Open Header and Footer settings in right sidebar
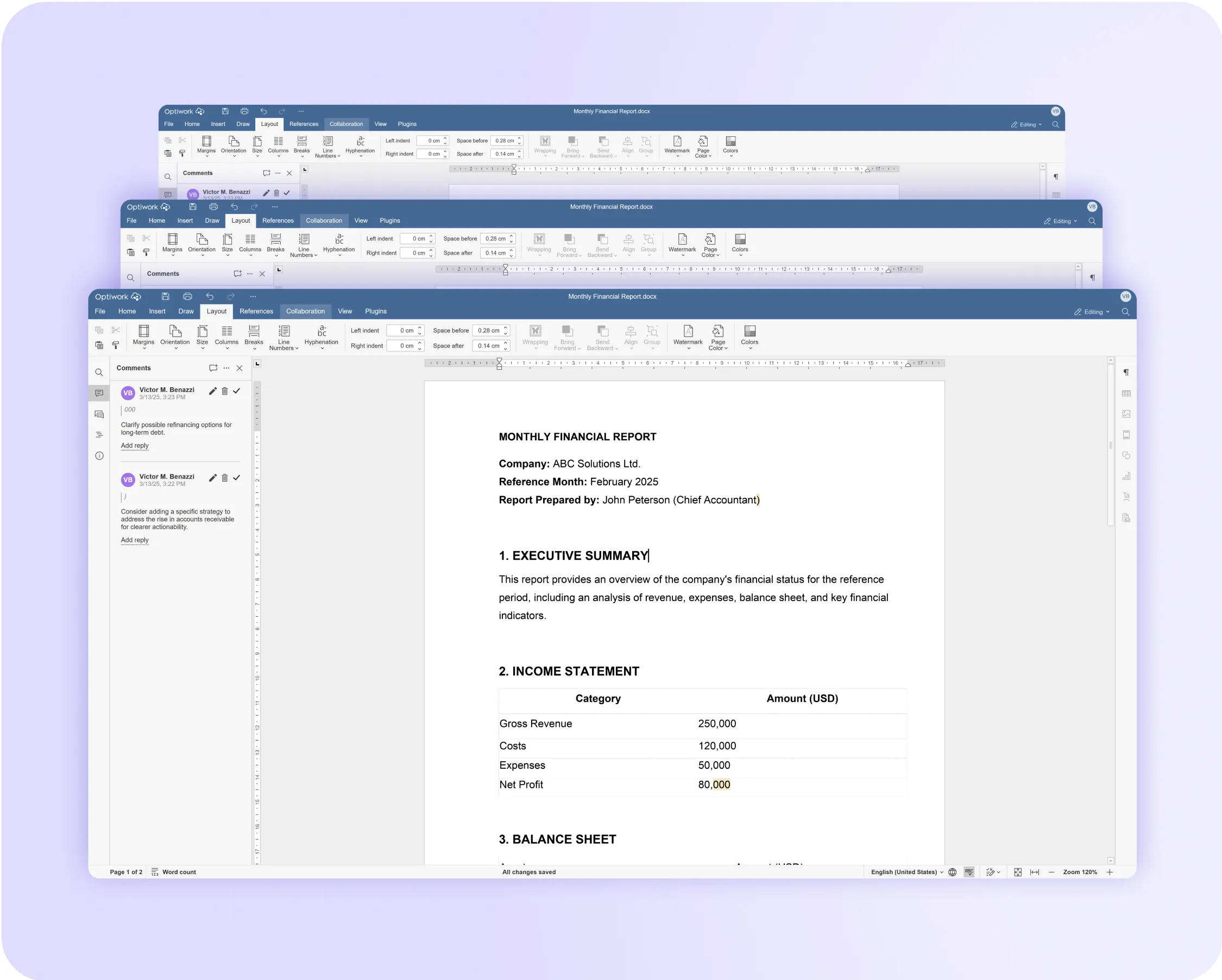Image resolution: width=1222 pixels, height=980 pixels. (1126, 435)
